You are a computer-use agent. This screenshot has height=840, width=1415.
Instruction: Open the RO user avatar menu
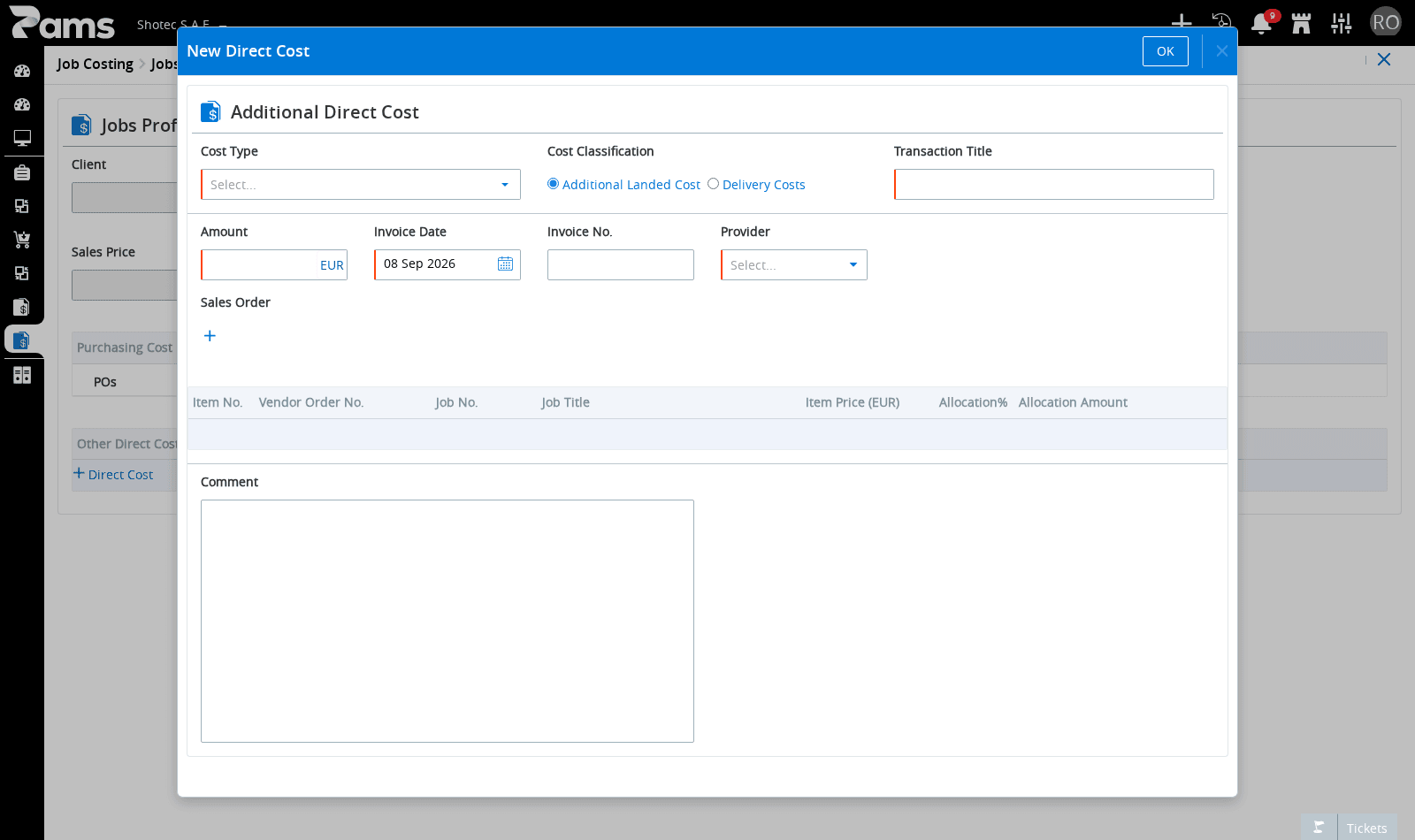(x=1386, y=22)
